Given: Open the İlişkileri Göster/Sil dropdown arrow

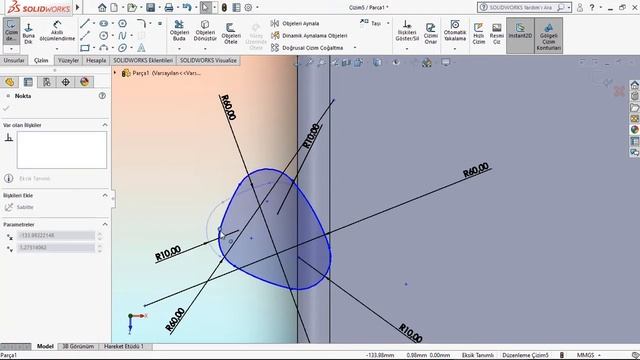Looking at the screenshot, I should [407, 49].
